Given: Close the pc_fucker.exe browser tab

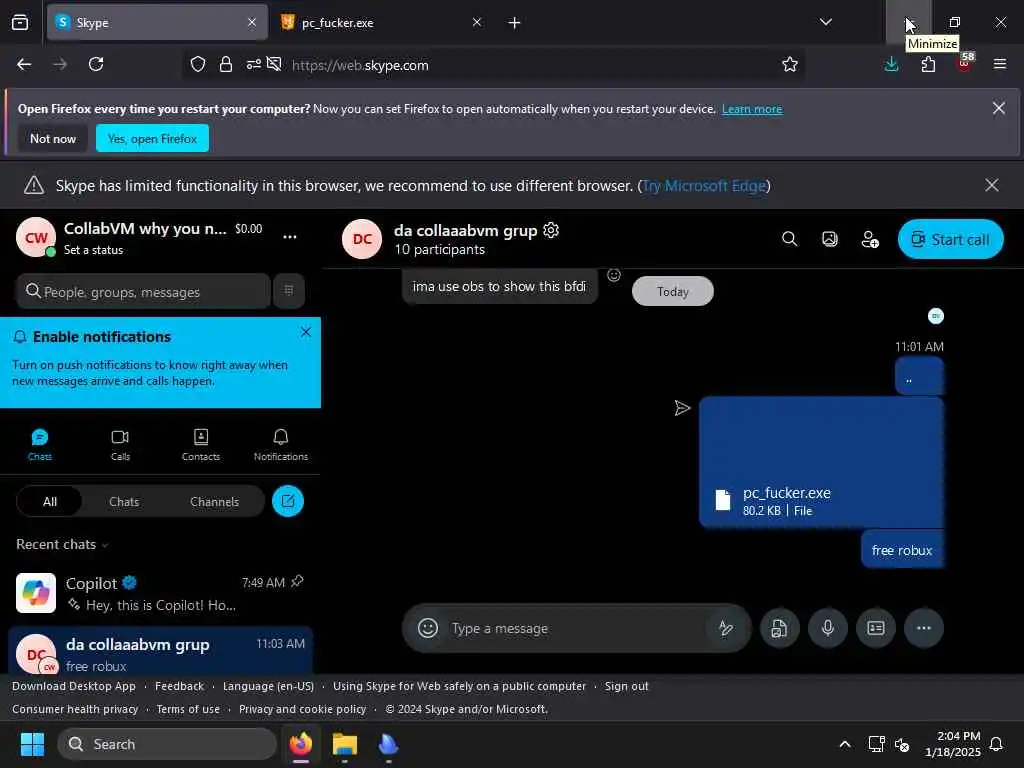Looking at the screenshot, I should coord(477,23).
